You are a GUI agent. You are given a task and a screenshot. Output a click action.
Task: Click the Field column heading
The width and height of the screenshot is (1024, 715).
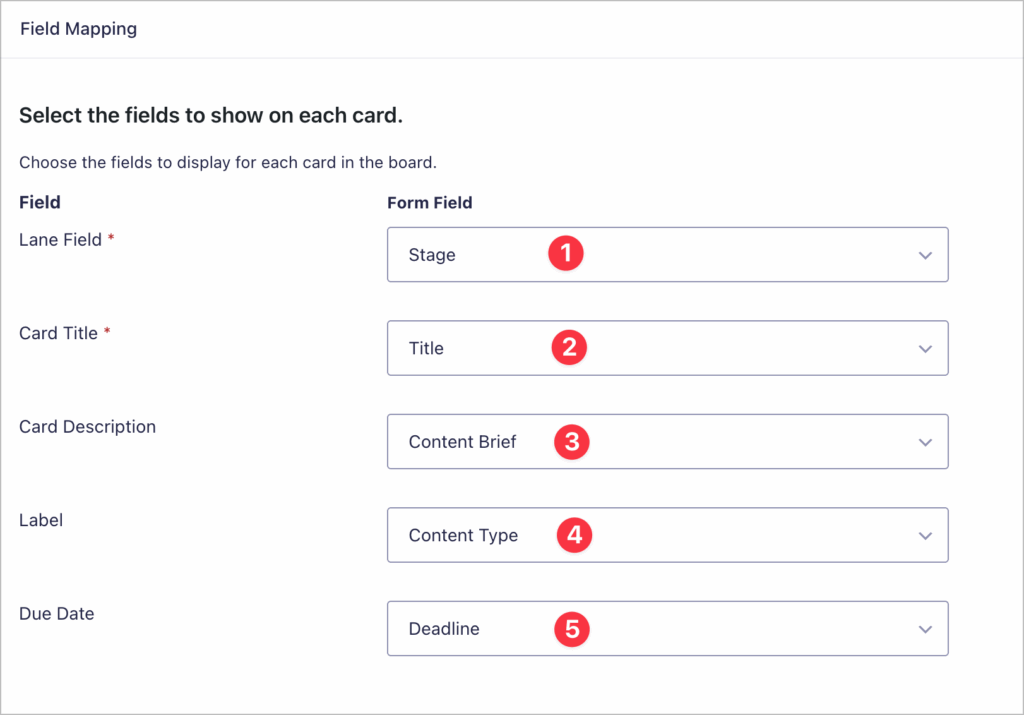click(40, 202)
